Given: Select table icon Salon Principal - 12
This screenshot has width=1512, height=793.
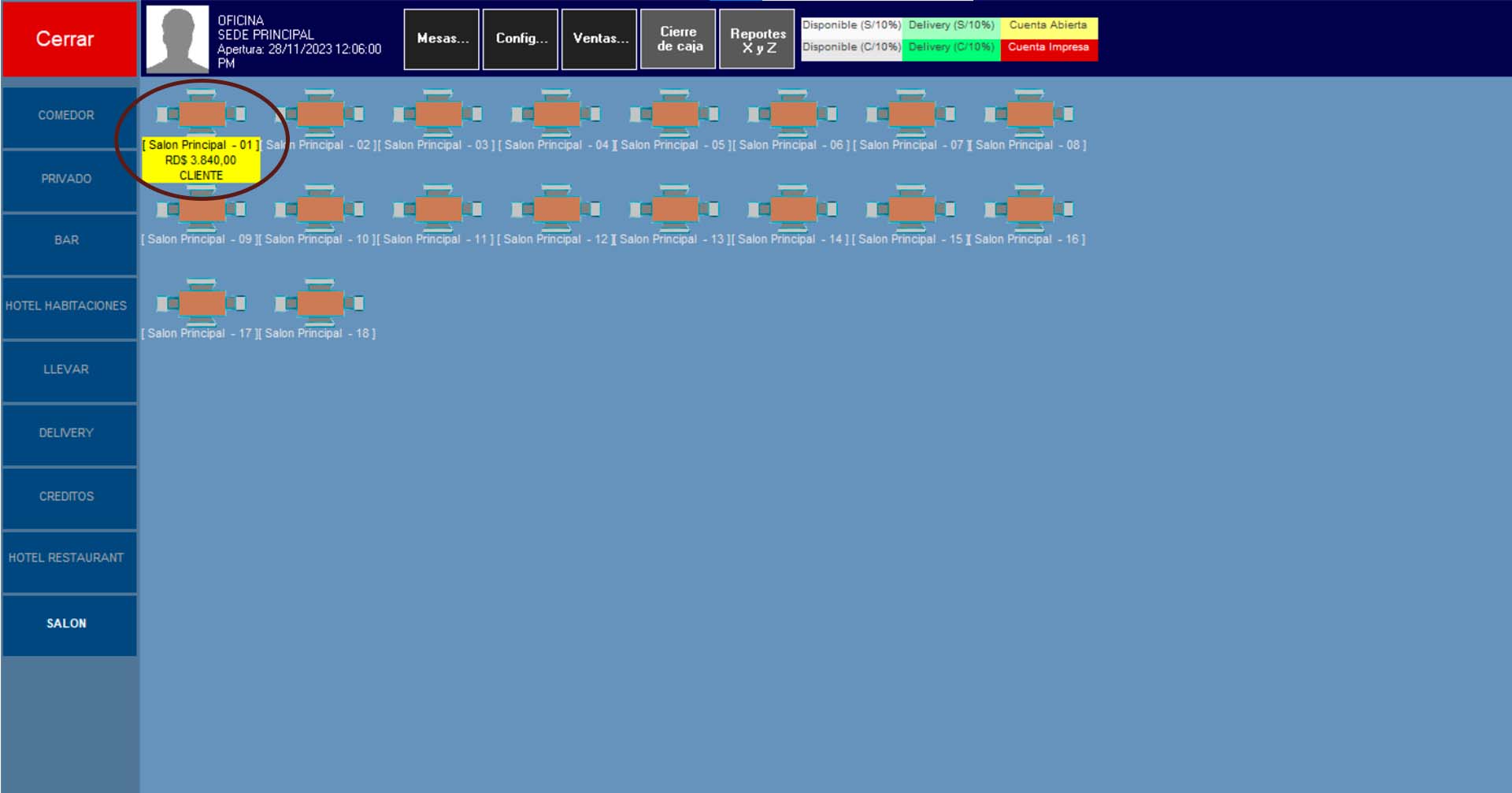Looking at the screenshot, I should [x=556, y=209].
